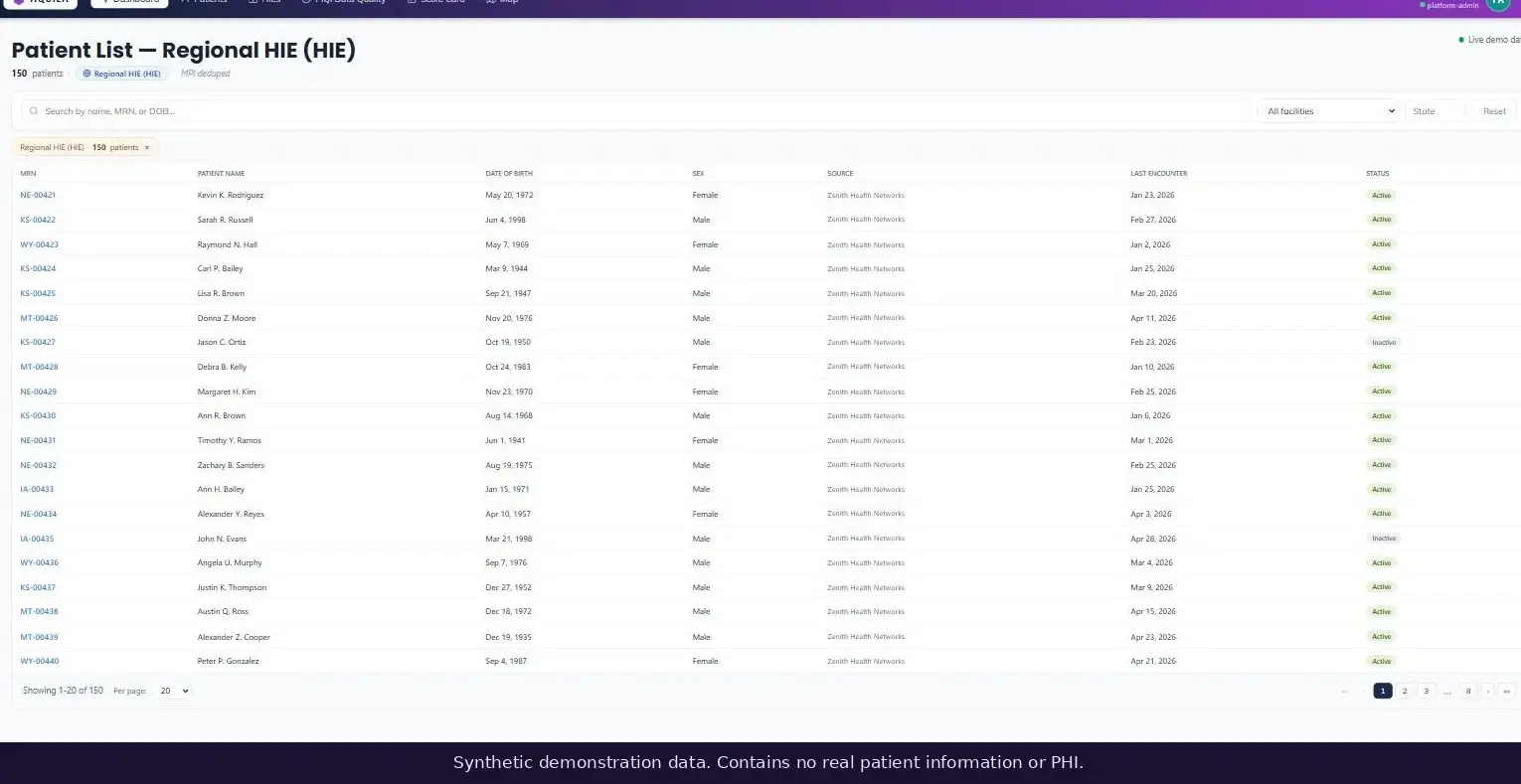1521x784 pixels.
Task: Sort by the Source column header
Action: pyautogui.click(x=840, y=174)
